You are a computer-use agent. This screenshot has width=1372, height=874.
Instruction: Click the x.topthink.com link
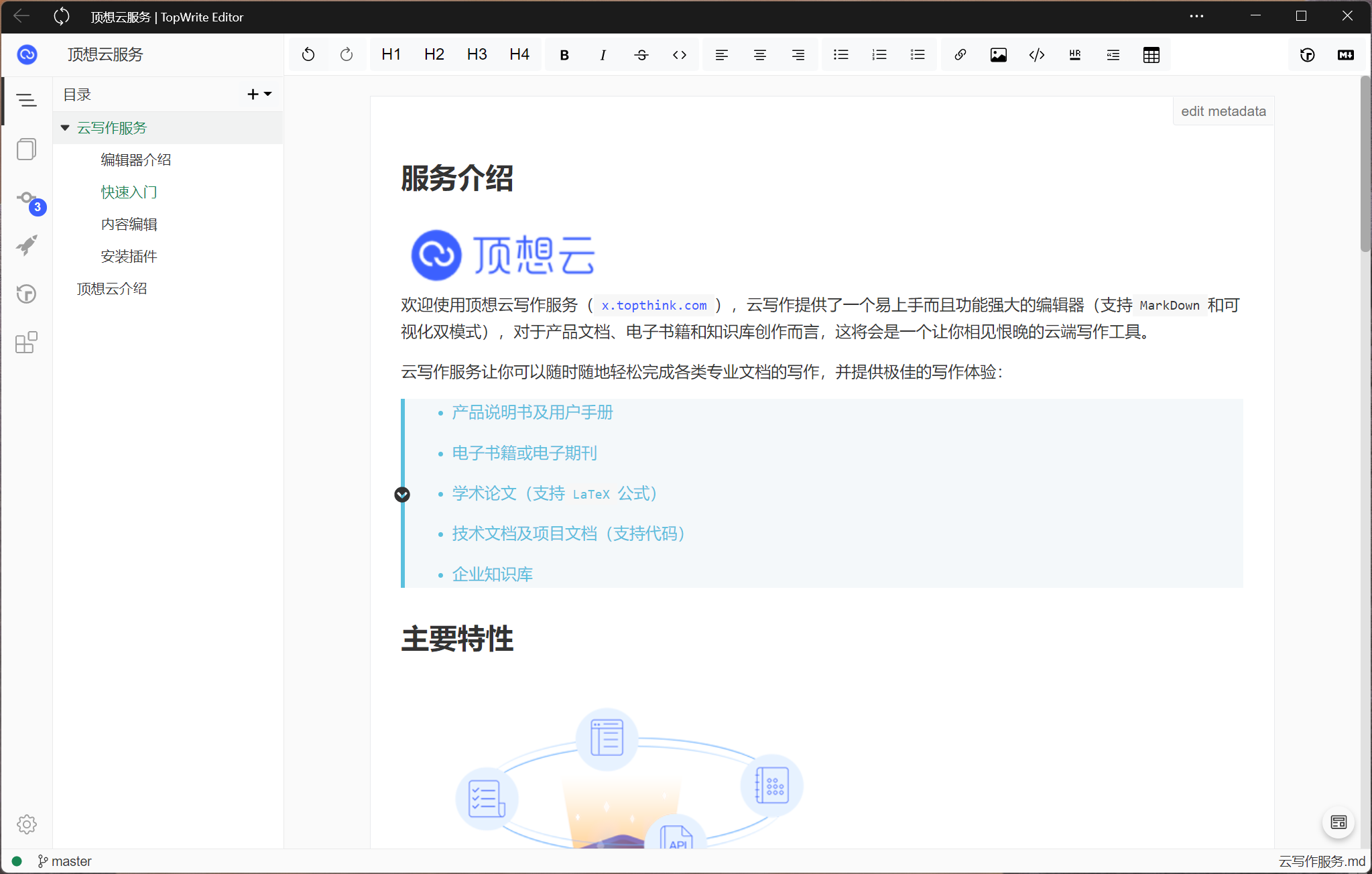tap(654, 306)
